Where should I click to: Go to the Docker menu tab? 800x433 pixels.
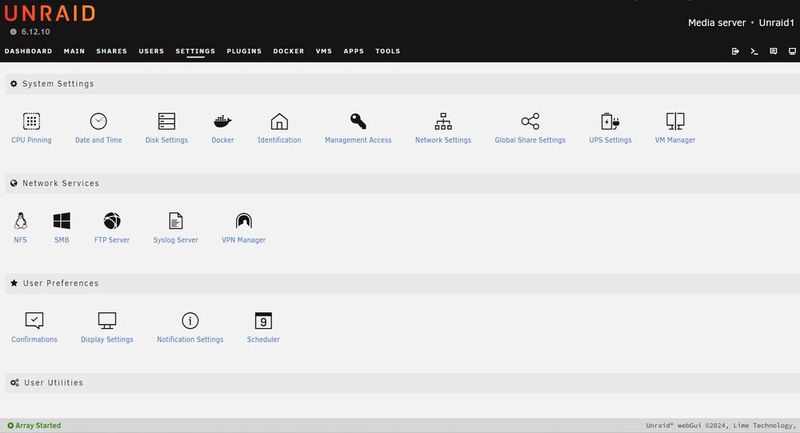tap(289, 50)
